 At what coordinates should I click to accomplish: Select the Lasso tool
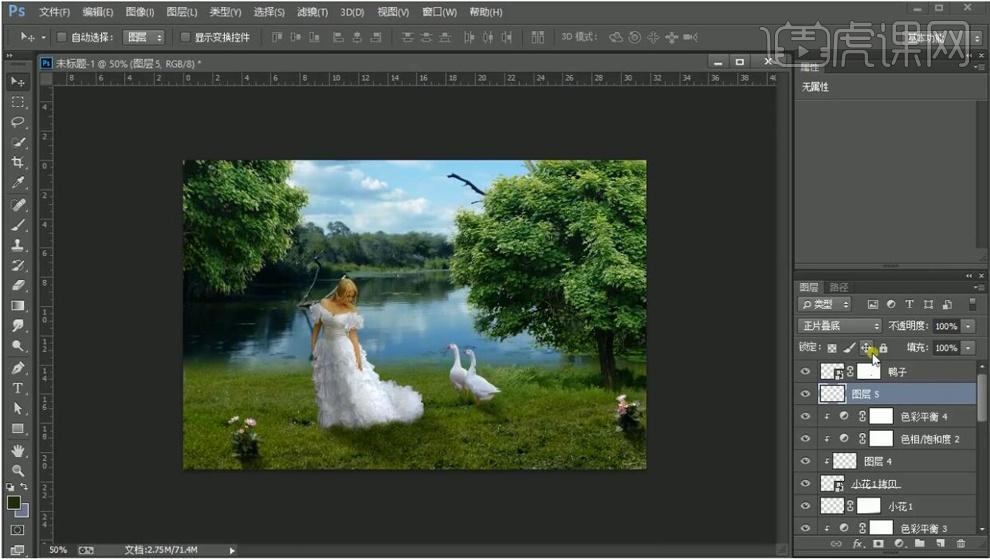point(18,122)
